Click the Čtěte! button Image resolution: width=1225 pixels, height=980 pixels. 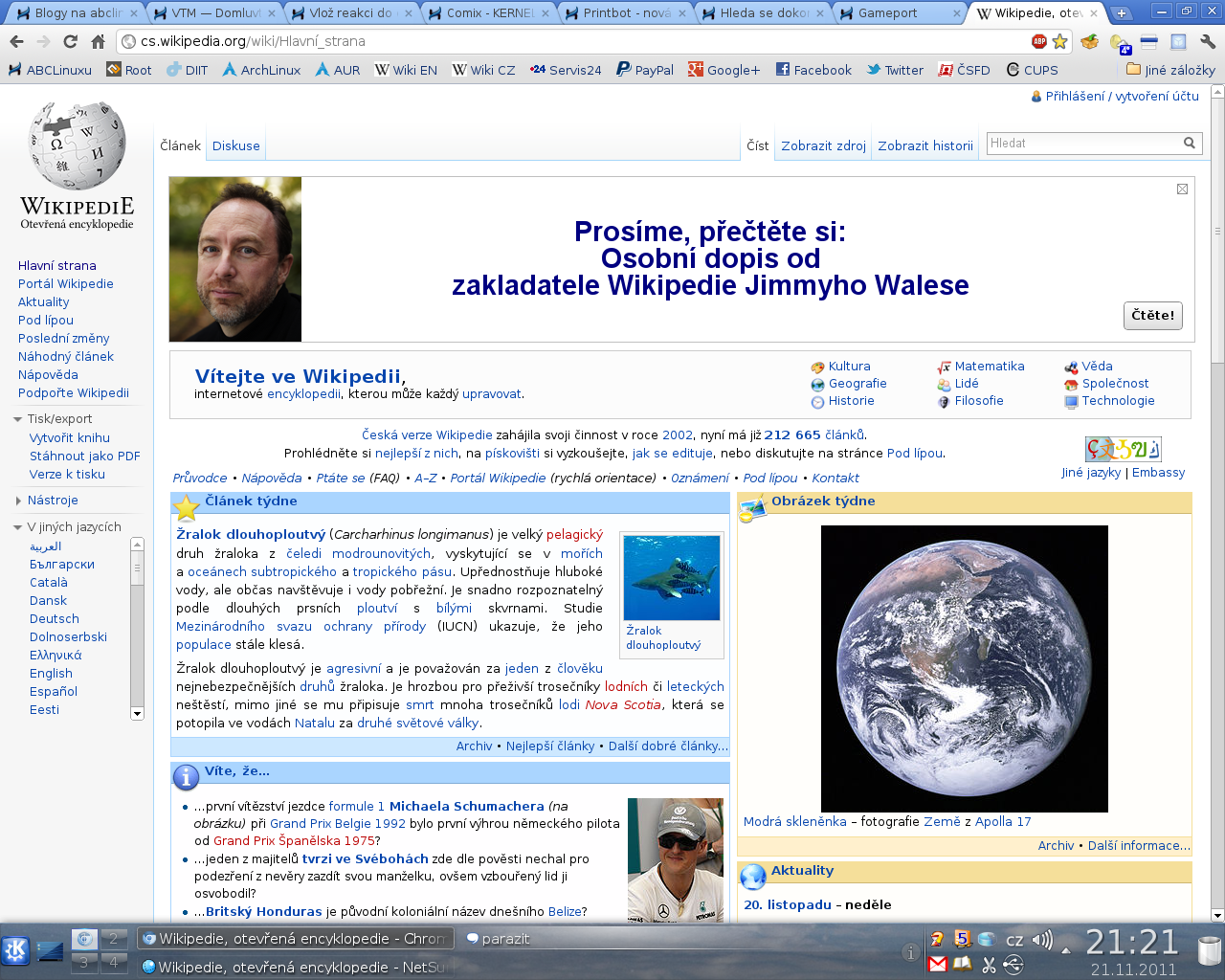click(x=1152, y=315)
